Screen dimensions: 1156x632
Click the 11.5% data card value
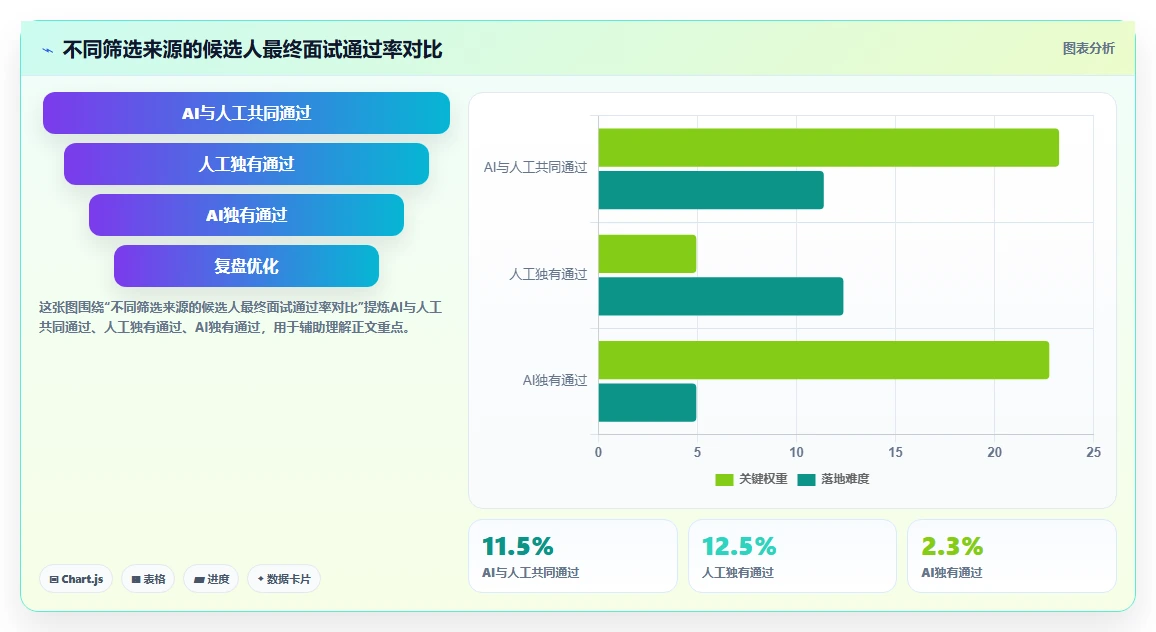click(518, 546)
